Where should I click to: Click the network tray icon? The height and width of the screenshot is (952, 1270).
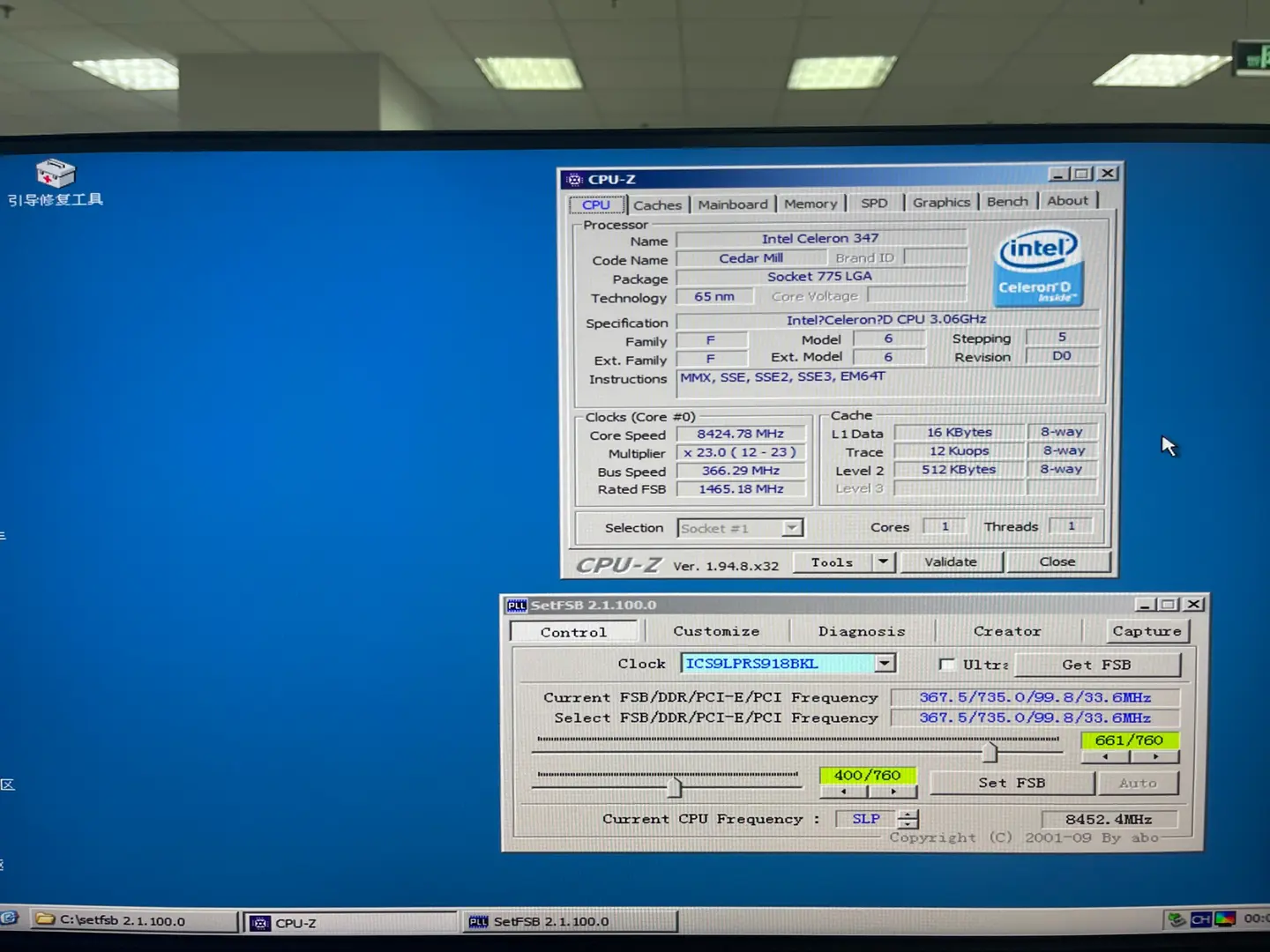(x=1176, y=919)
